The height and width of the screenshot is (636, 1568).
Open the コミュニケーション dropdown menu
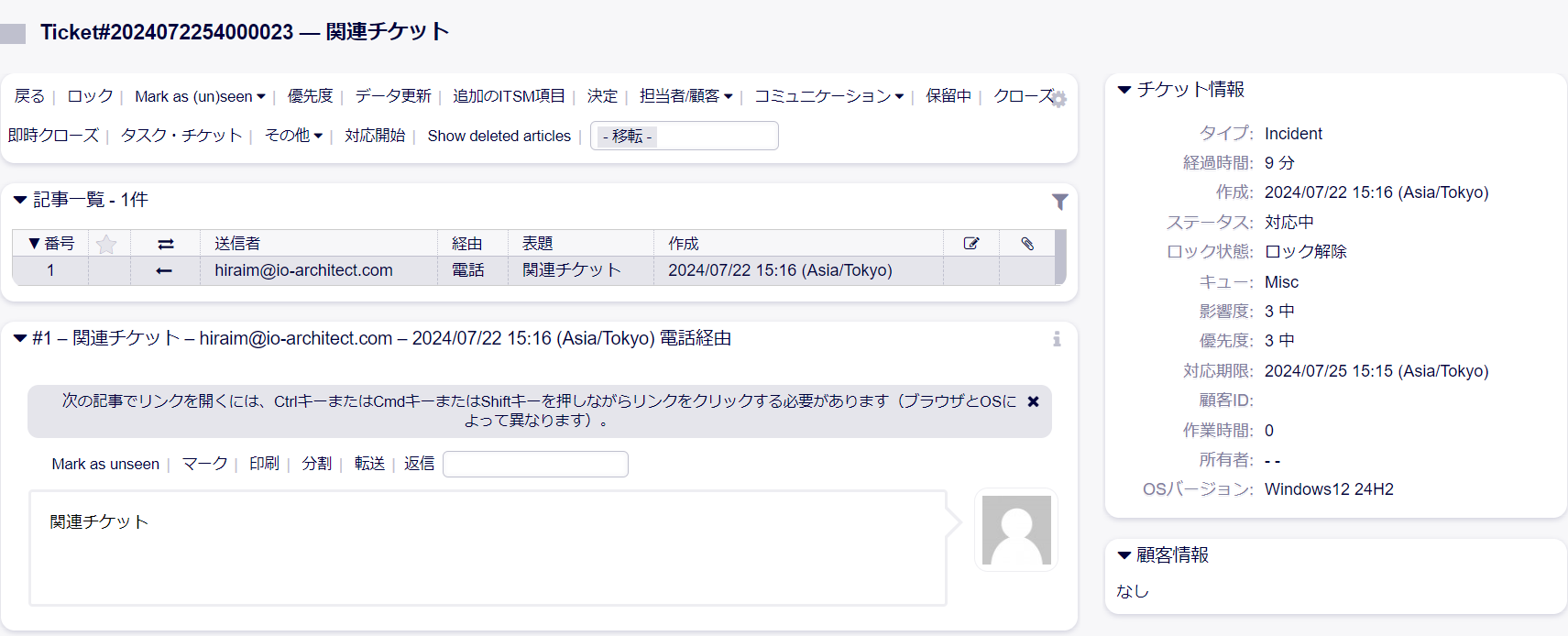point(828,96)
